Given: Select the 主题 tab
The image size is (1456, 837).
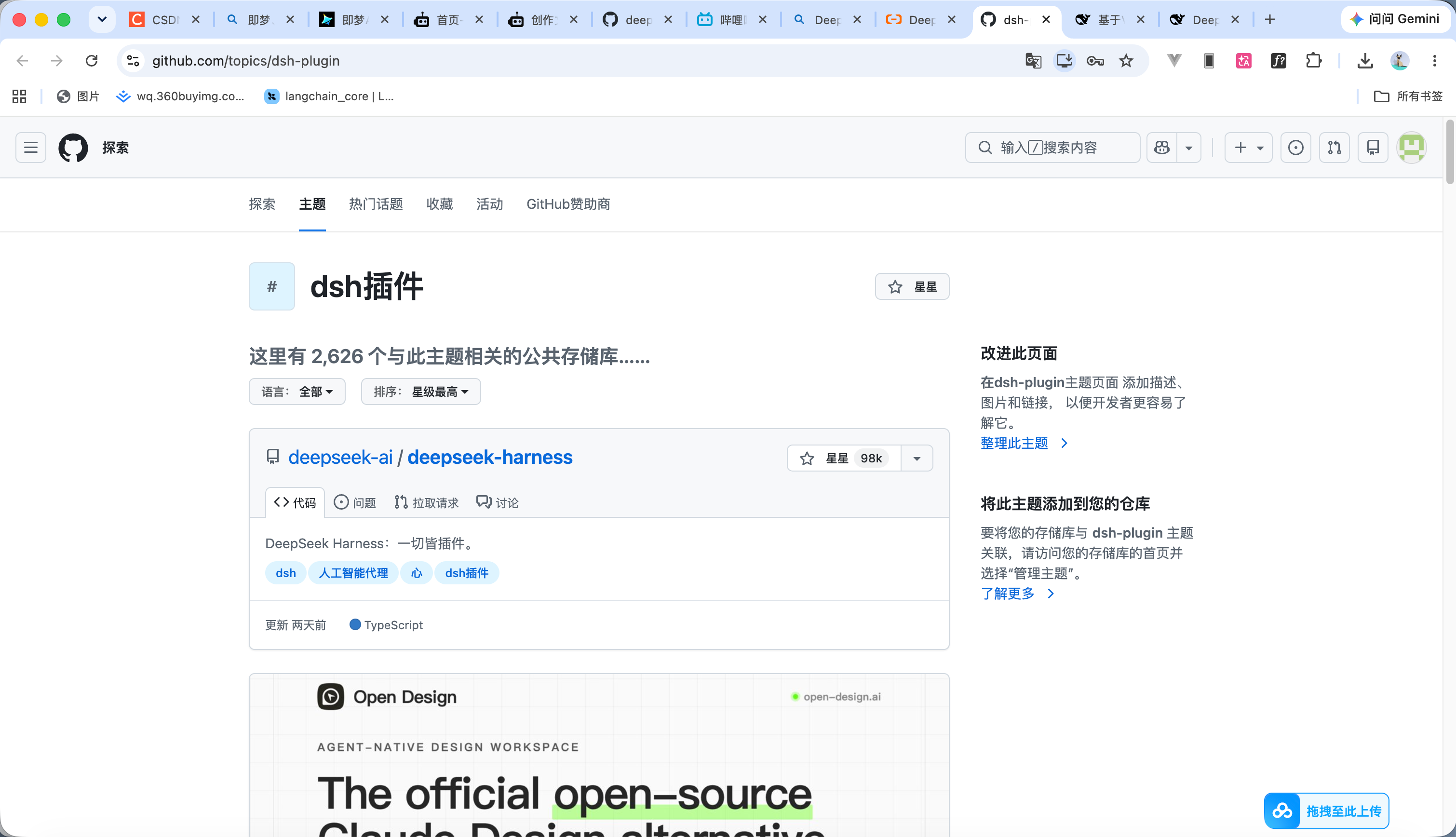Looking at the screenshot, I should coord(312,204).
